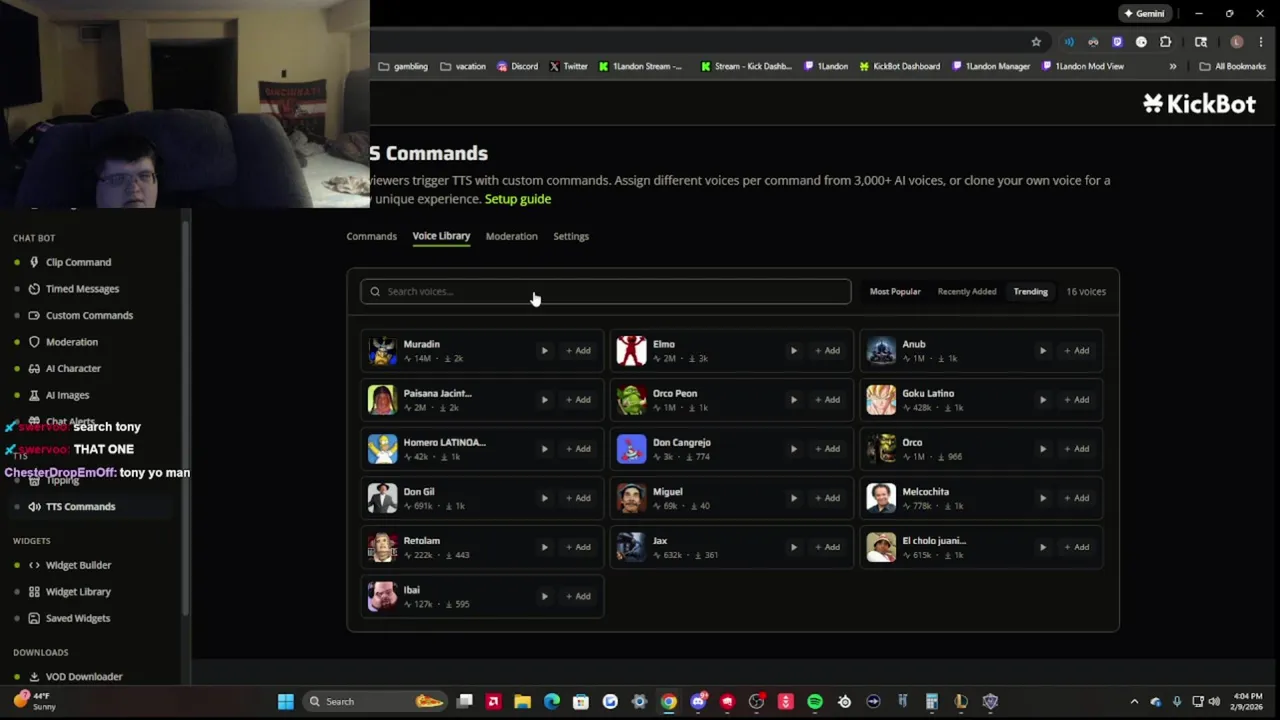Open the Muradin avatar thumbnail
This screenshot has height=720, width=1280.
[x=382, y=351]
